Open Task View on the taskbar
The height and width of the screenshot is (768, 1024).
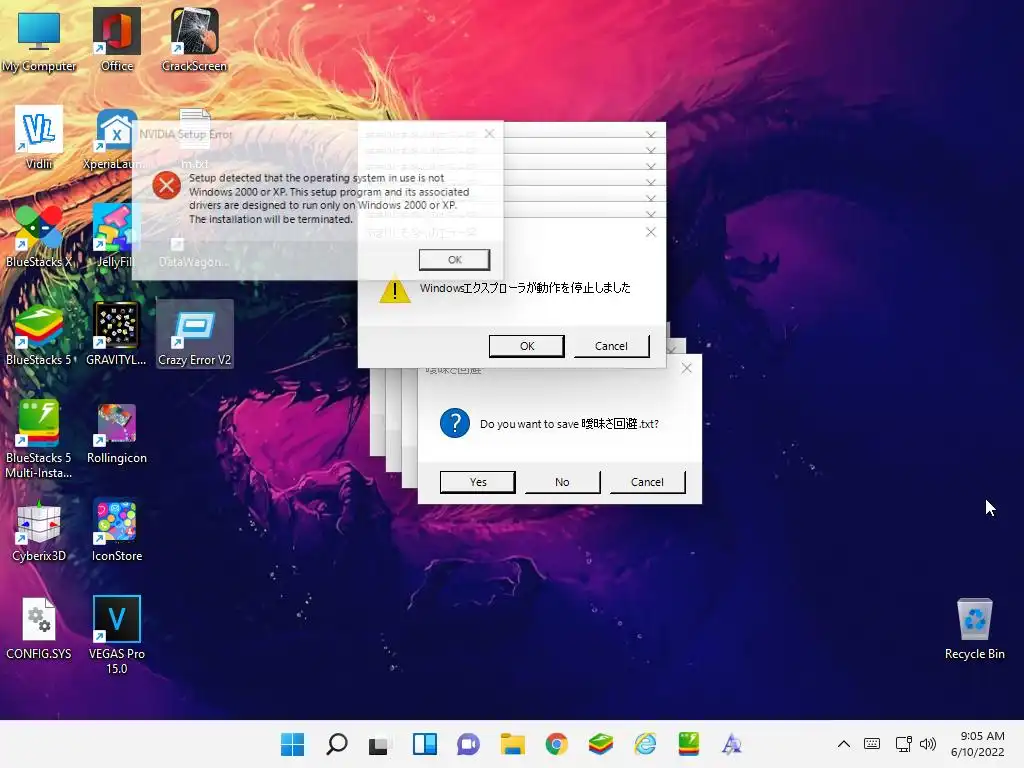click(380, 744)
